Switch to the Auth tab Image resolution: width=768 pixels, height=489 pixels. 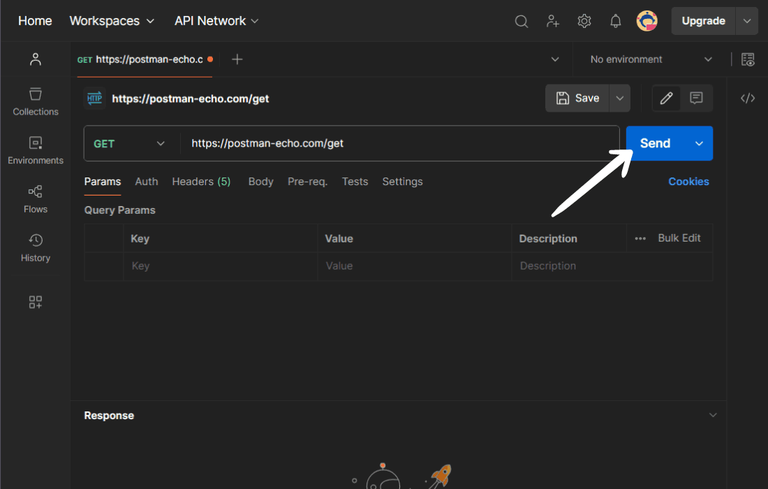click(146, 182)
